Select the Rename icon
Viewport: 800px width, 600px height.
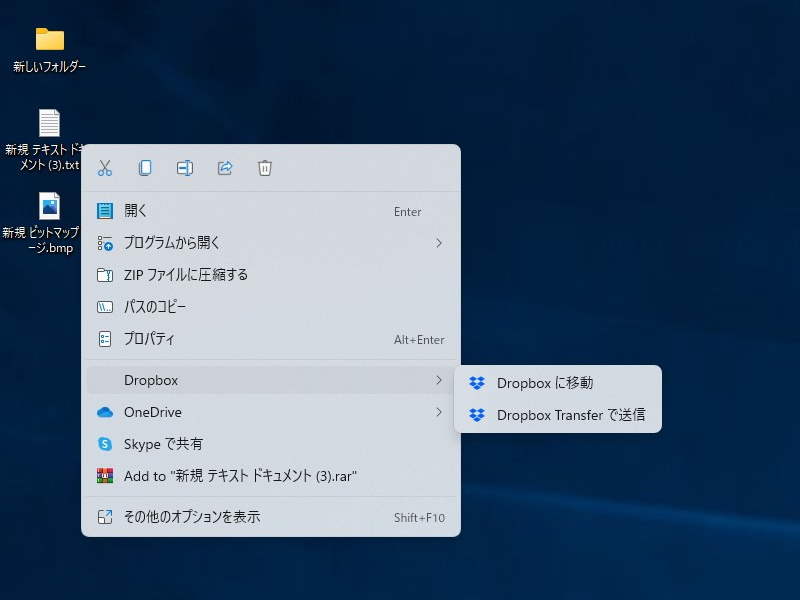coord(184,168)
